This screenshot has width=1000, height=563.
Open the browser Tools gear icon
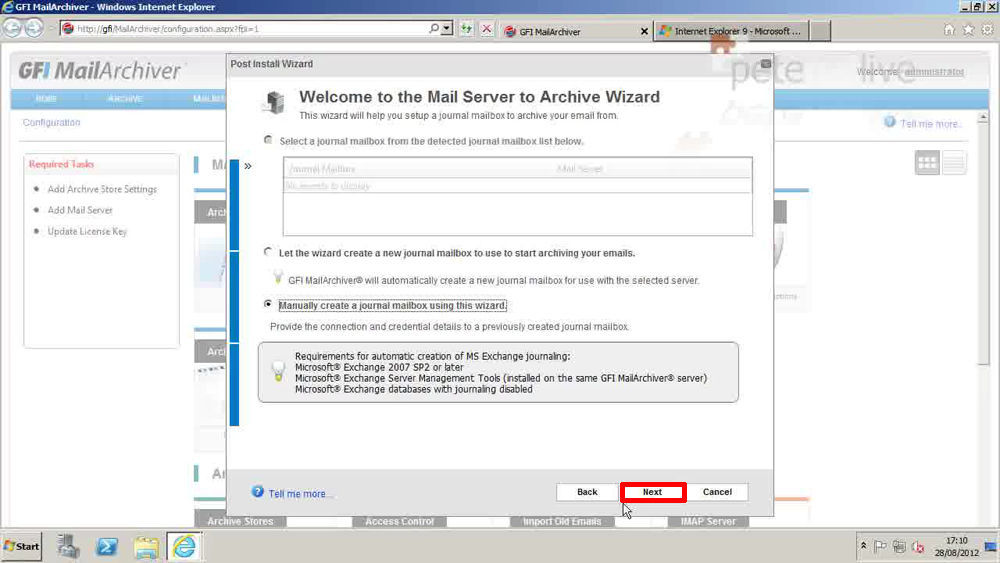coord(987,29)
